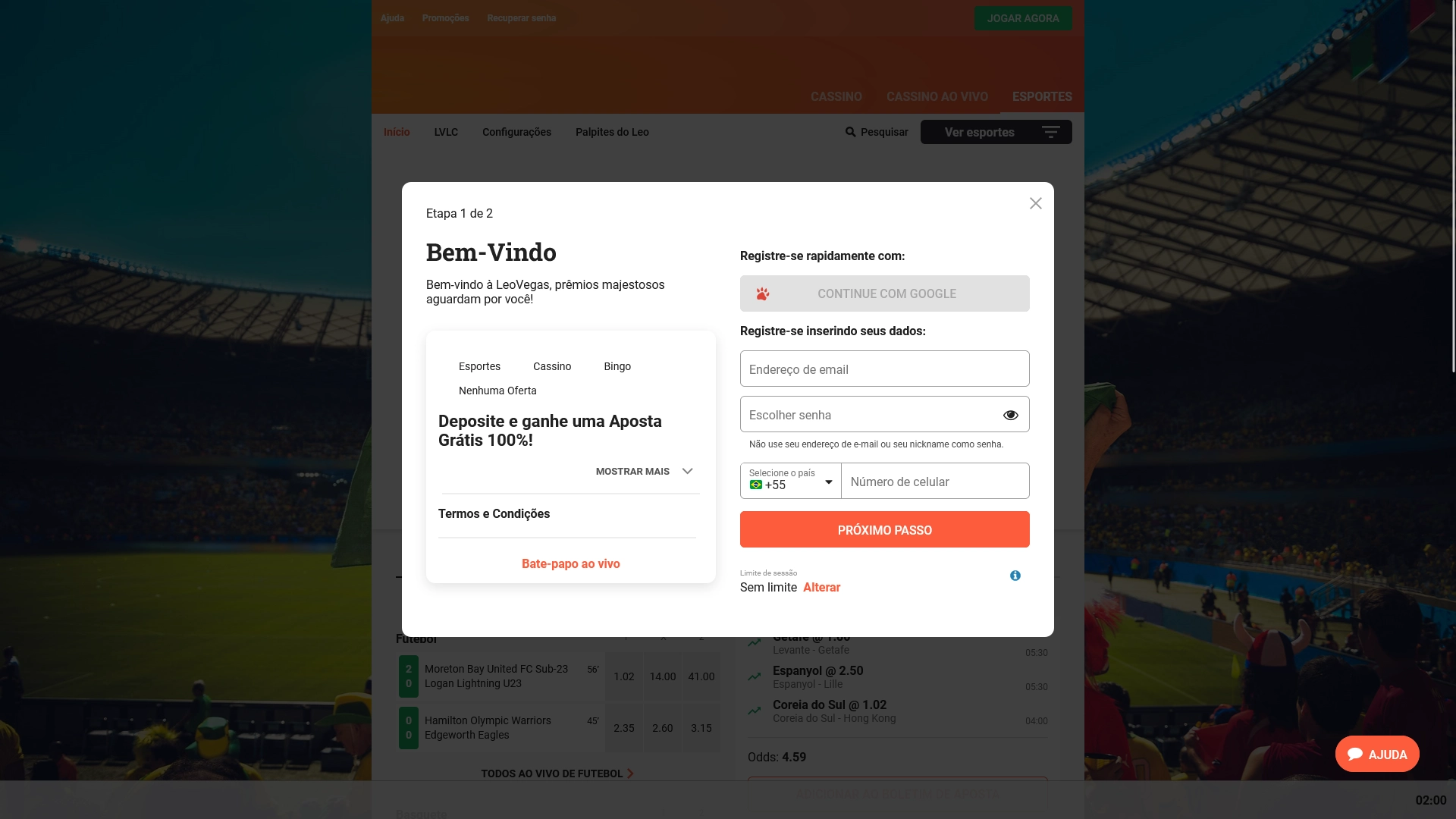Click the email address input field
Screen dimensions: 1456x819
[x=885, y=368]
